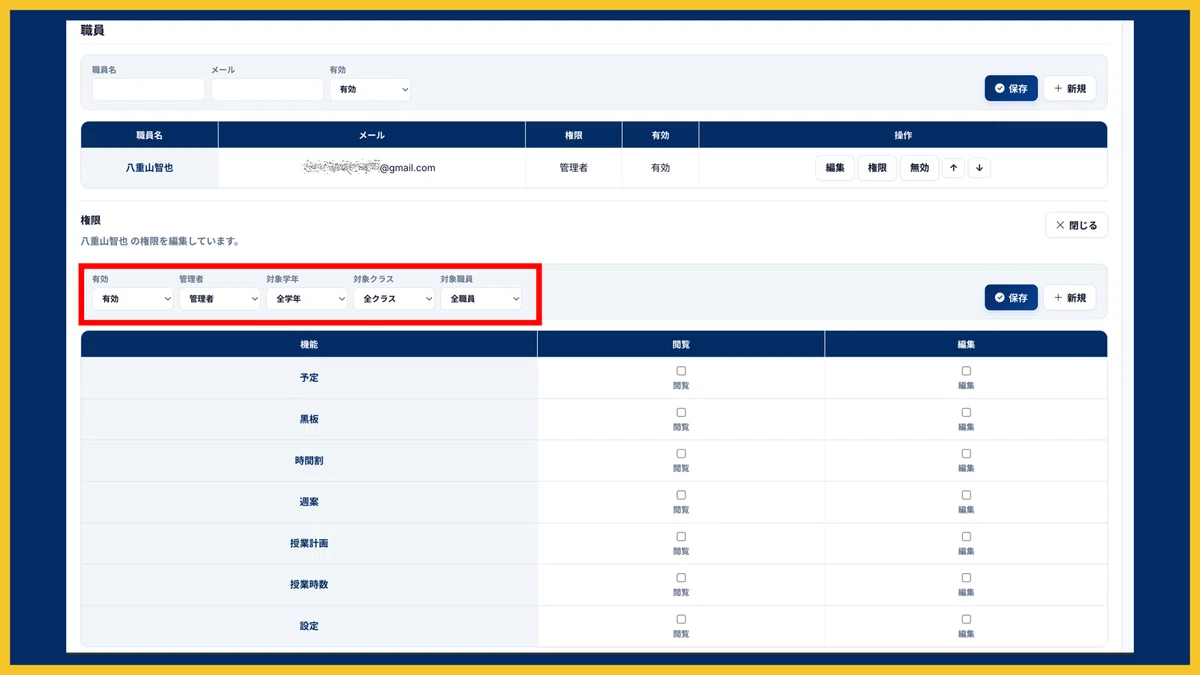Click the 黒板 function row label
Image resolution: width=1200 pixels, height=675 pixels.
tap(309, 419)
